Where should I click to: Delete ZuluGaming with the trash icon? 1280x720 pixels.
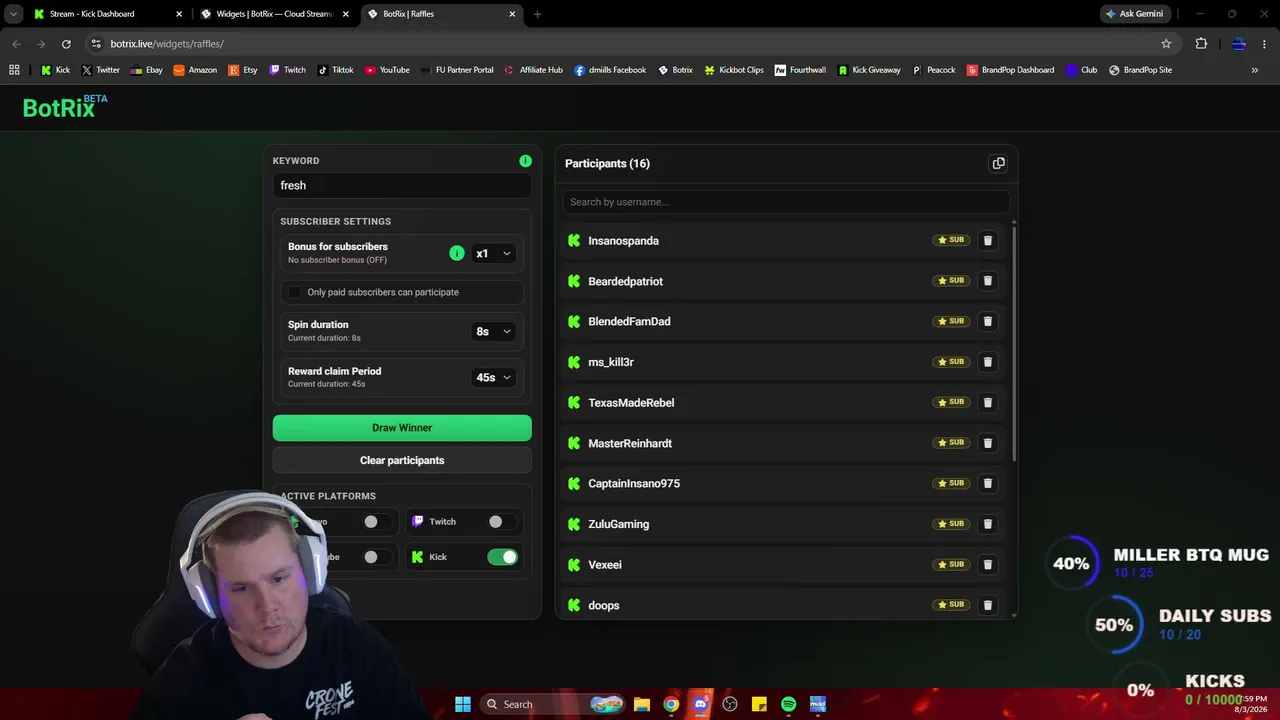tap(987, 524)
